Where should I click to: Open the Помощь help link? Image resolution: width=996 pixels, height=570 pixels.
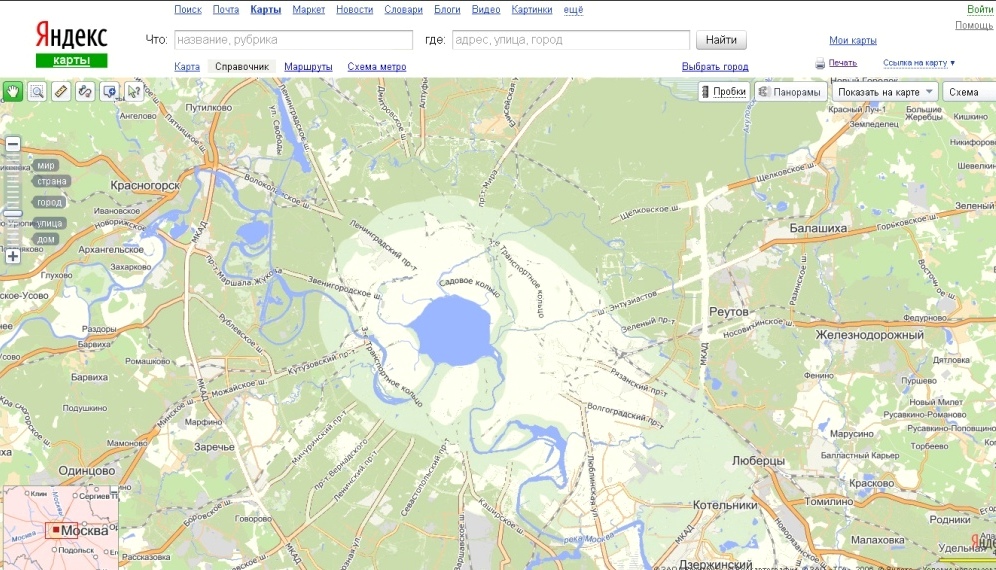(x=974, y=25)
